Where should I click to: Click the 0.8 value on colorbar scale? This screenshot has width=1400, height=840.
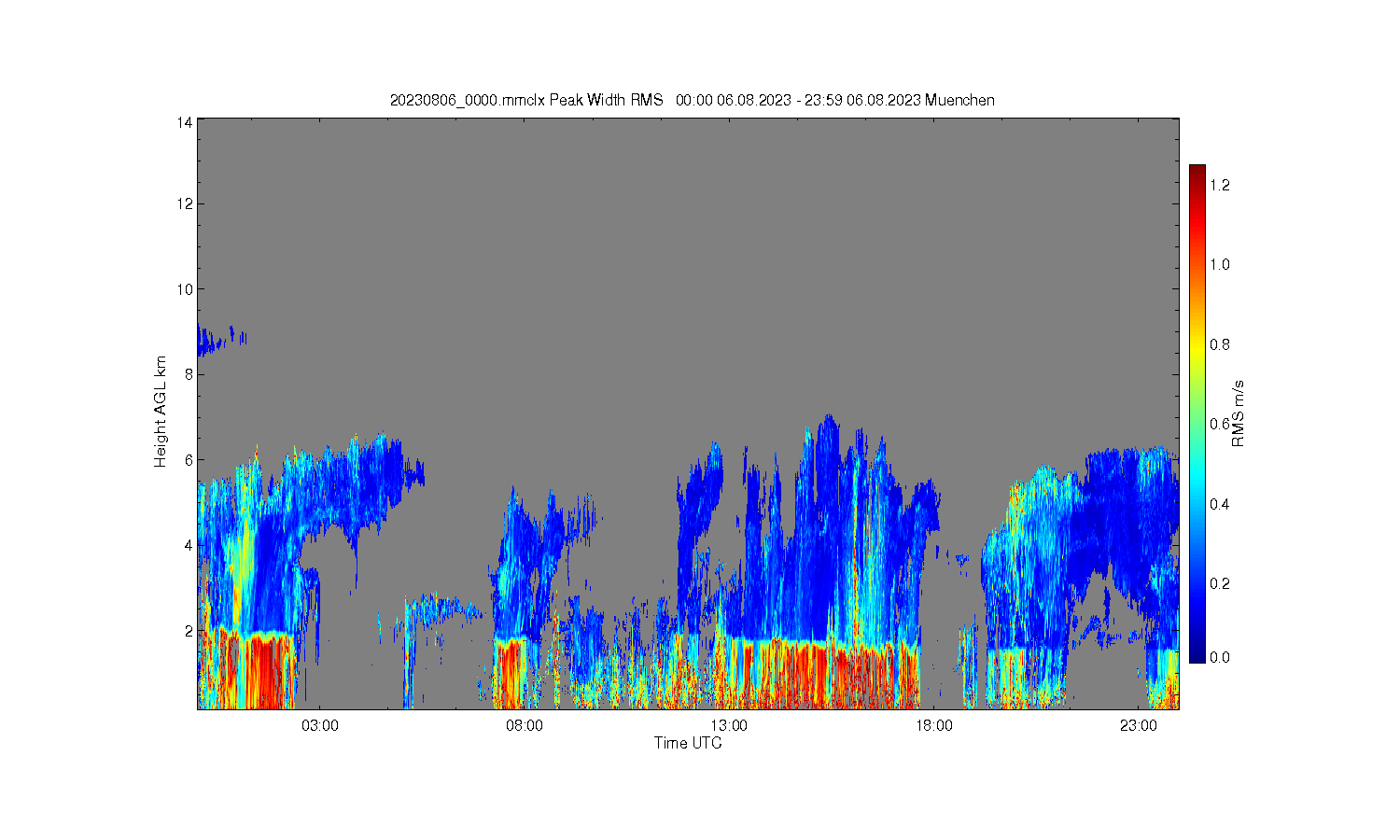coord(1219,344)
